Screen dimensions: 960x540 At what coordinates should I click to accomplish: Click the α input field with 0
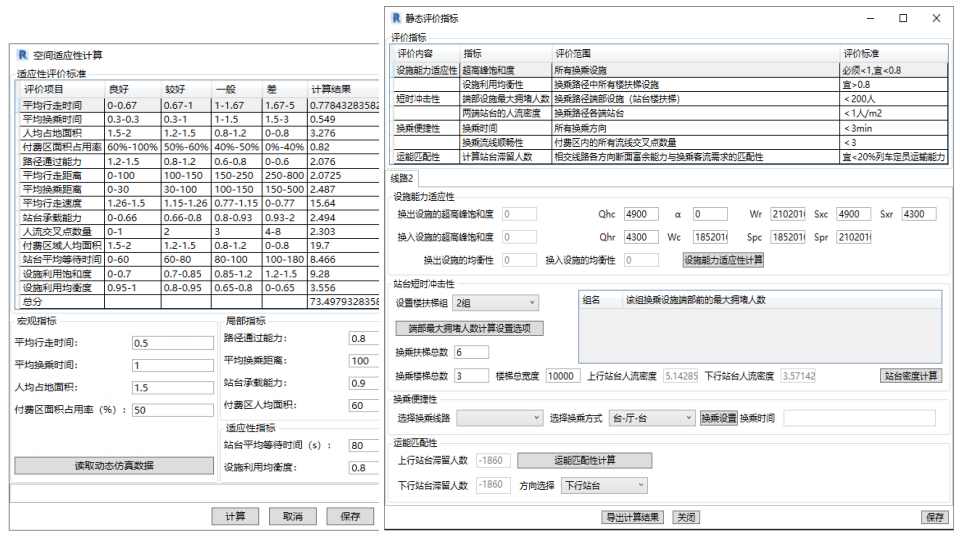[710, 214]
